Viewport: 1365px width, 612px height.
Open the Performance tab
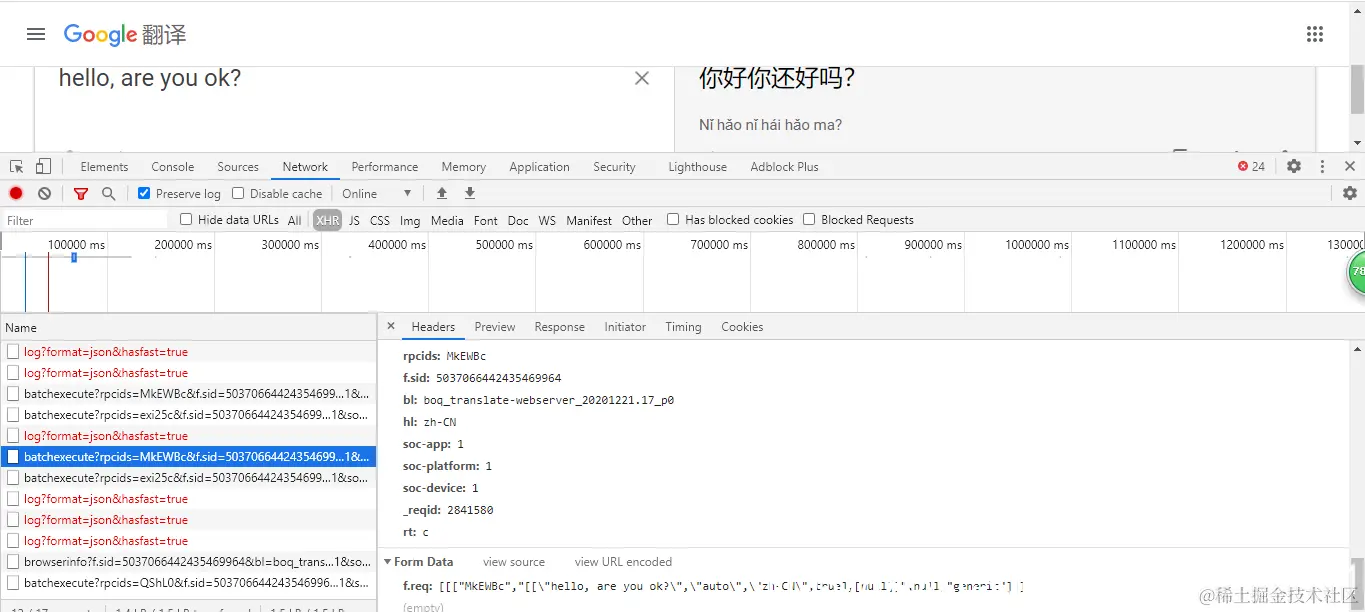tap(385, 167)
